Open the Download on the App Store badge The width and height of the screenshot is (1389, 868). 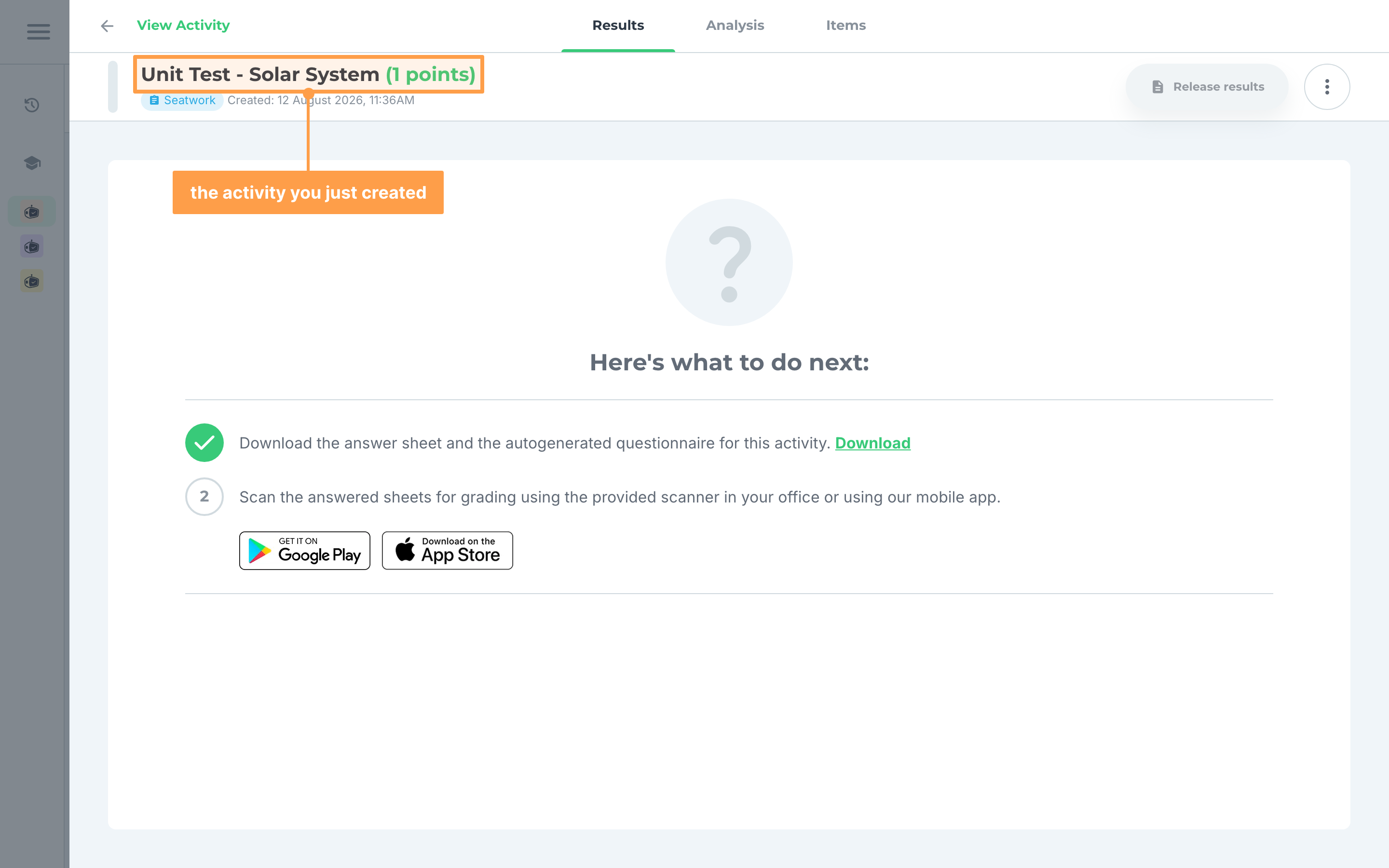tap(447, 551)
